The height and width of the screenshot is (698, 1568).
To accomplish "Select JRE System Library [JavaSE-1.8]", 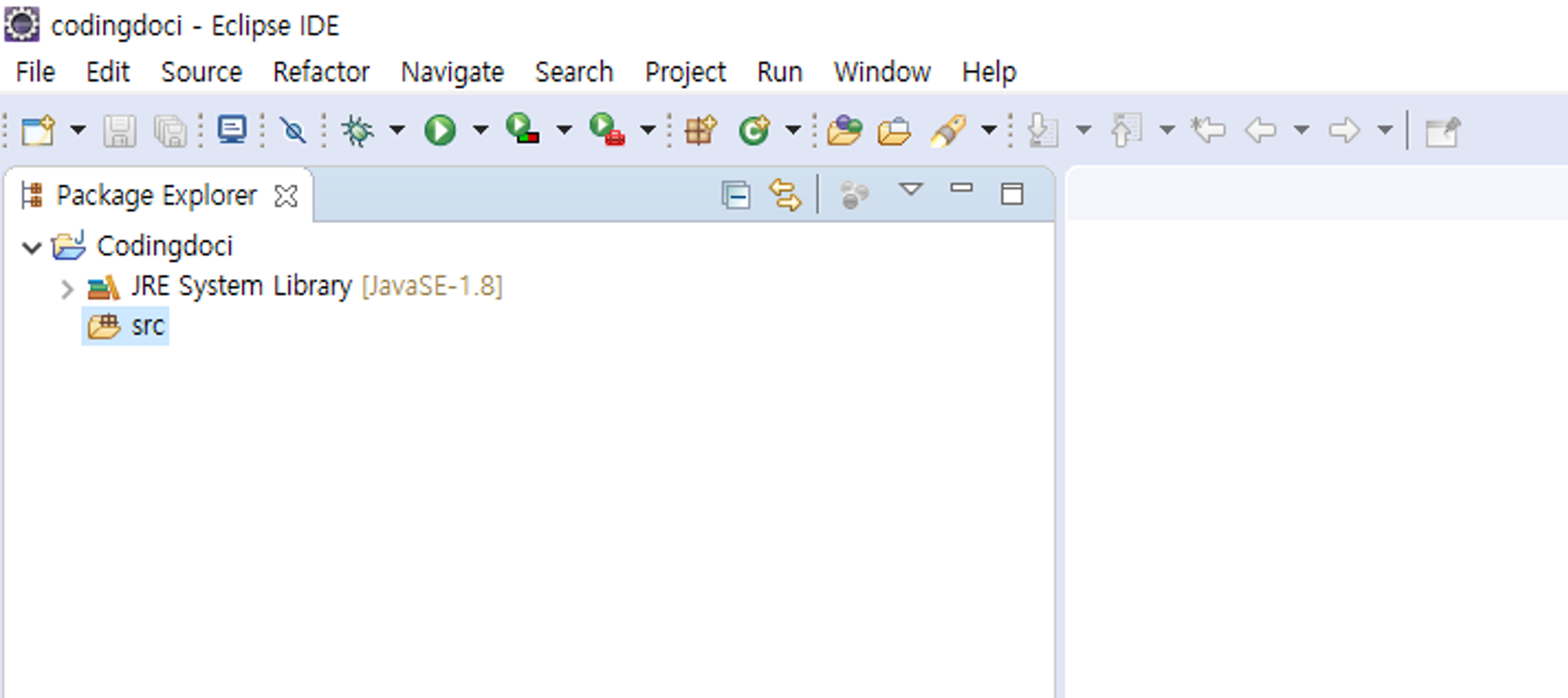I will coord(316,287).
